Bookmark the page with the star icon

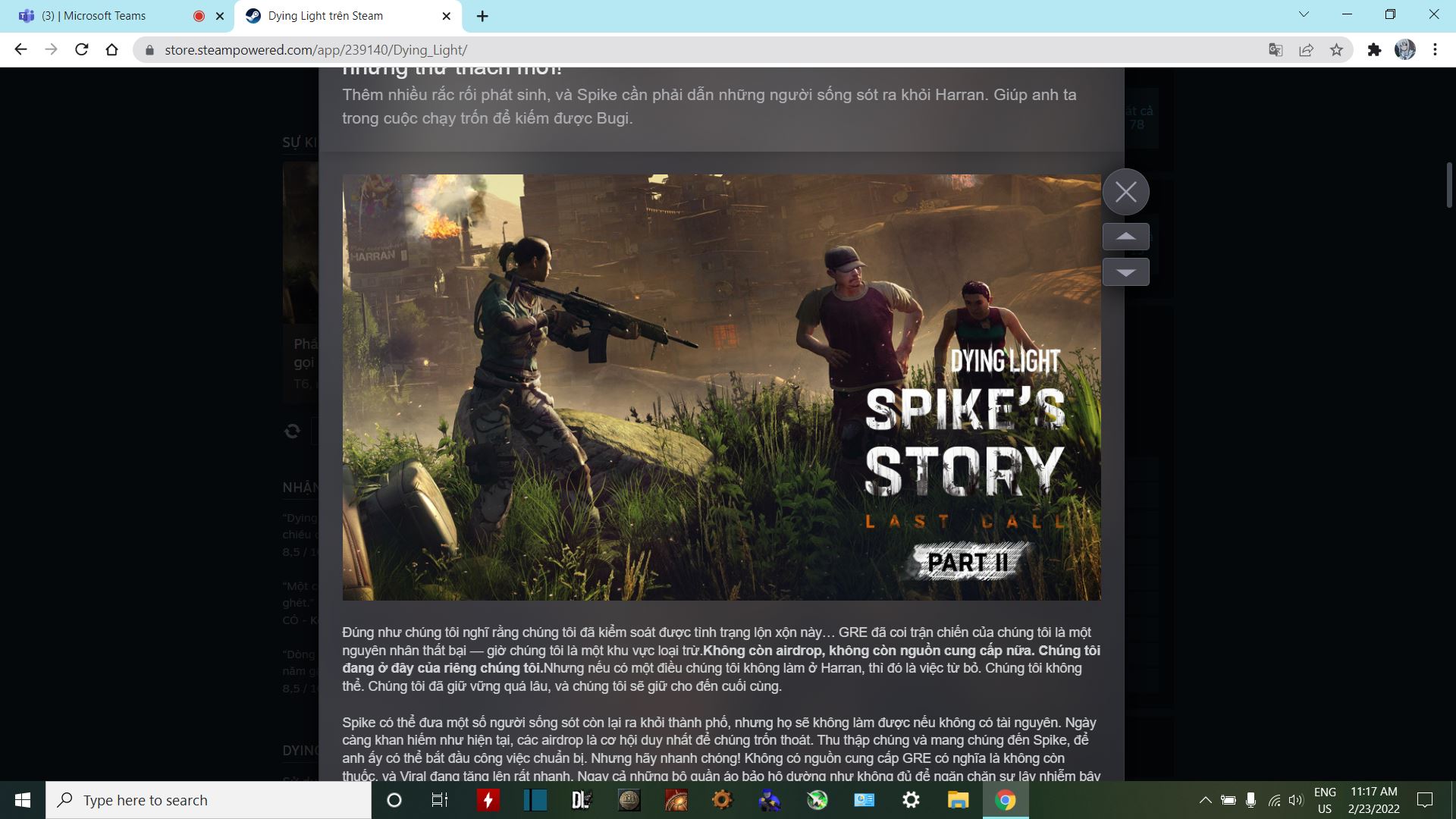[1335, 50]
